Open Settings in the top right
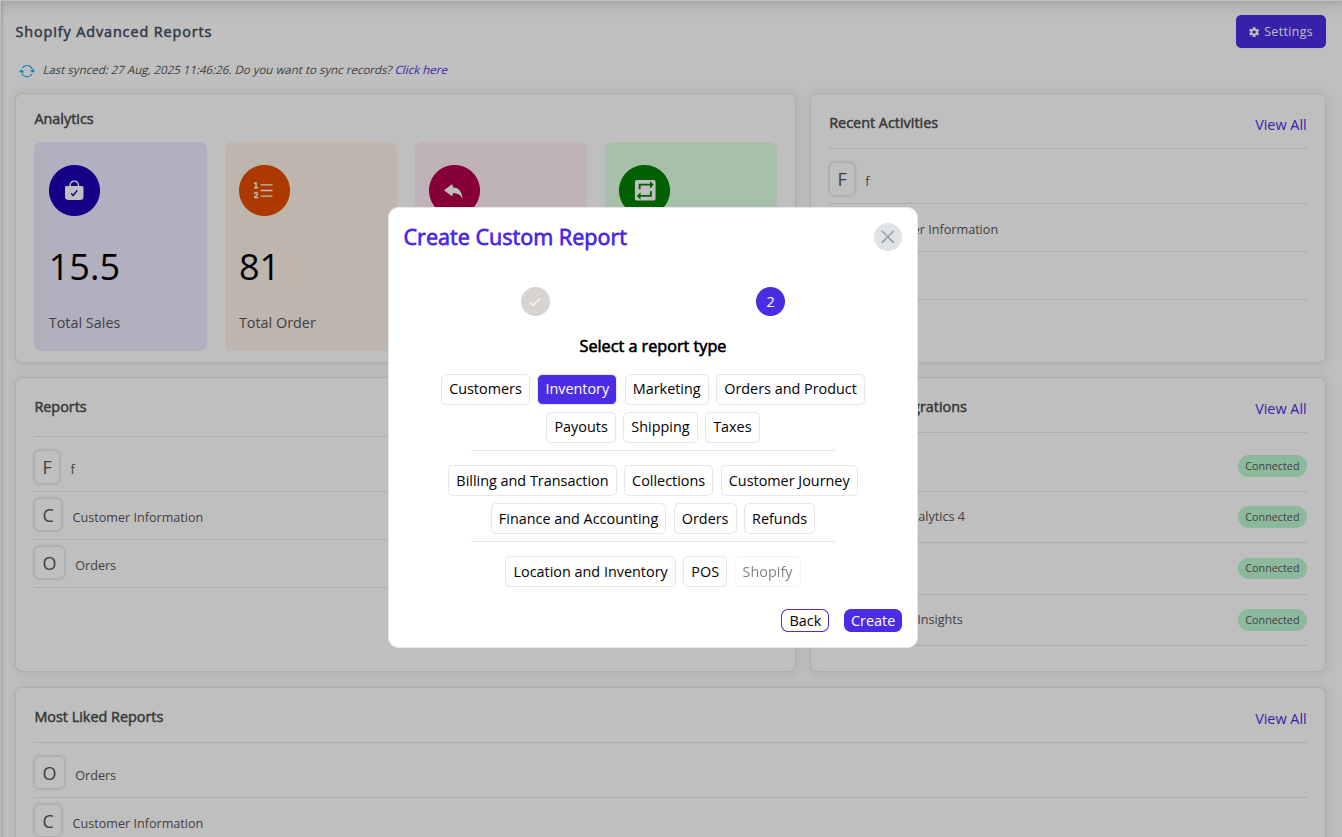The width and height of the screenshot is (1342, 837). (x=1280, y=32)
